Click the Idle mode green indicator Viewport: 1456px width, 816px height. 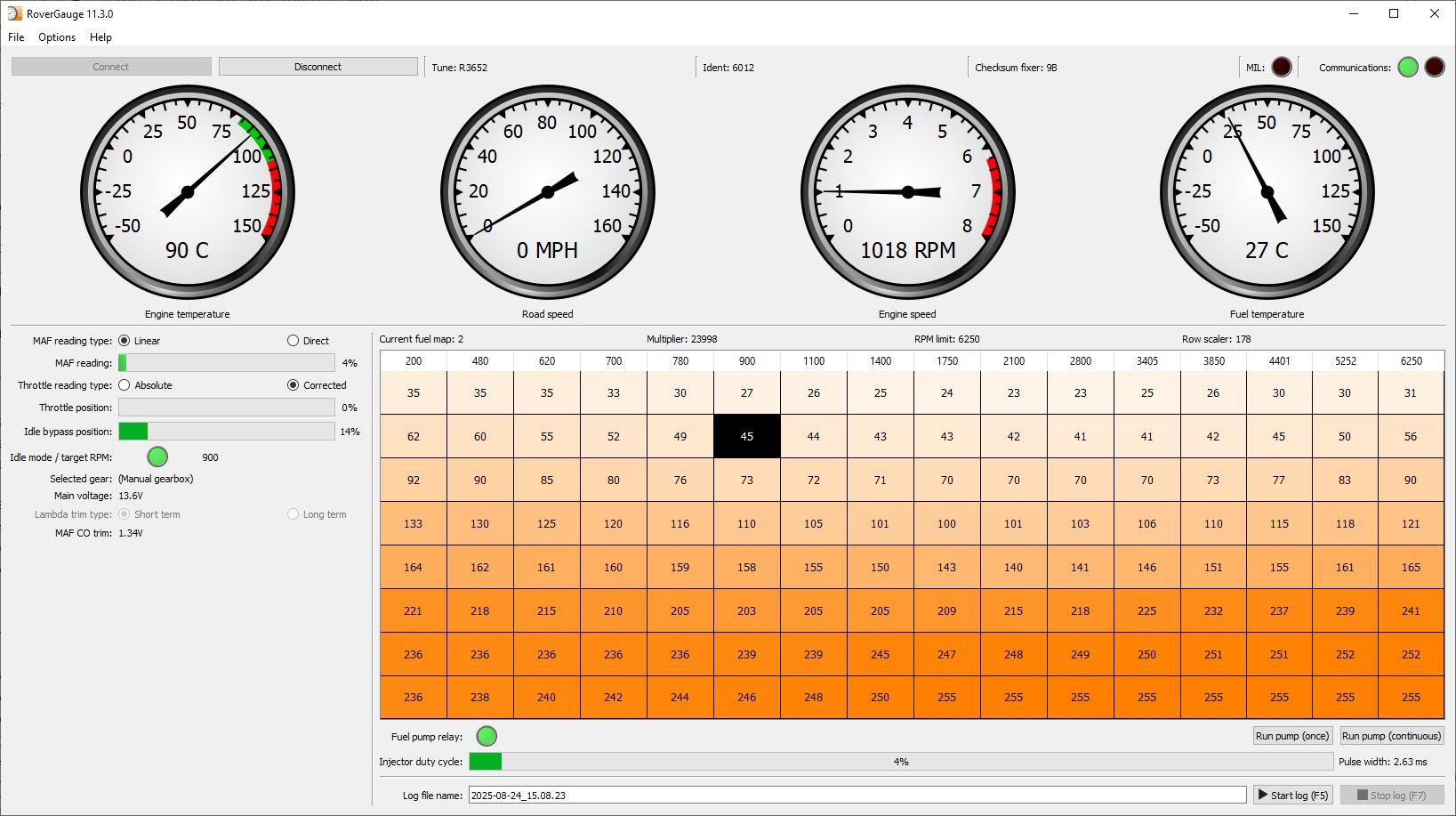click(157, 457)
